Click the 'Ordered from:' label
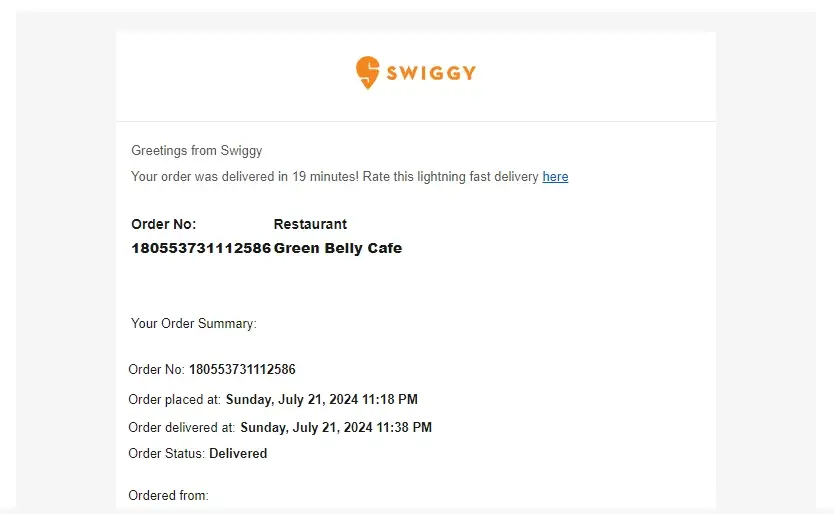This screenshot has width=834, height=514. click(169, 496)
